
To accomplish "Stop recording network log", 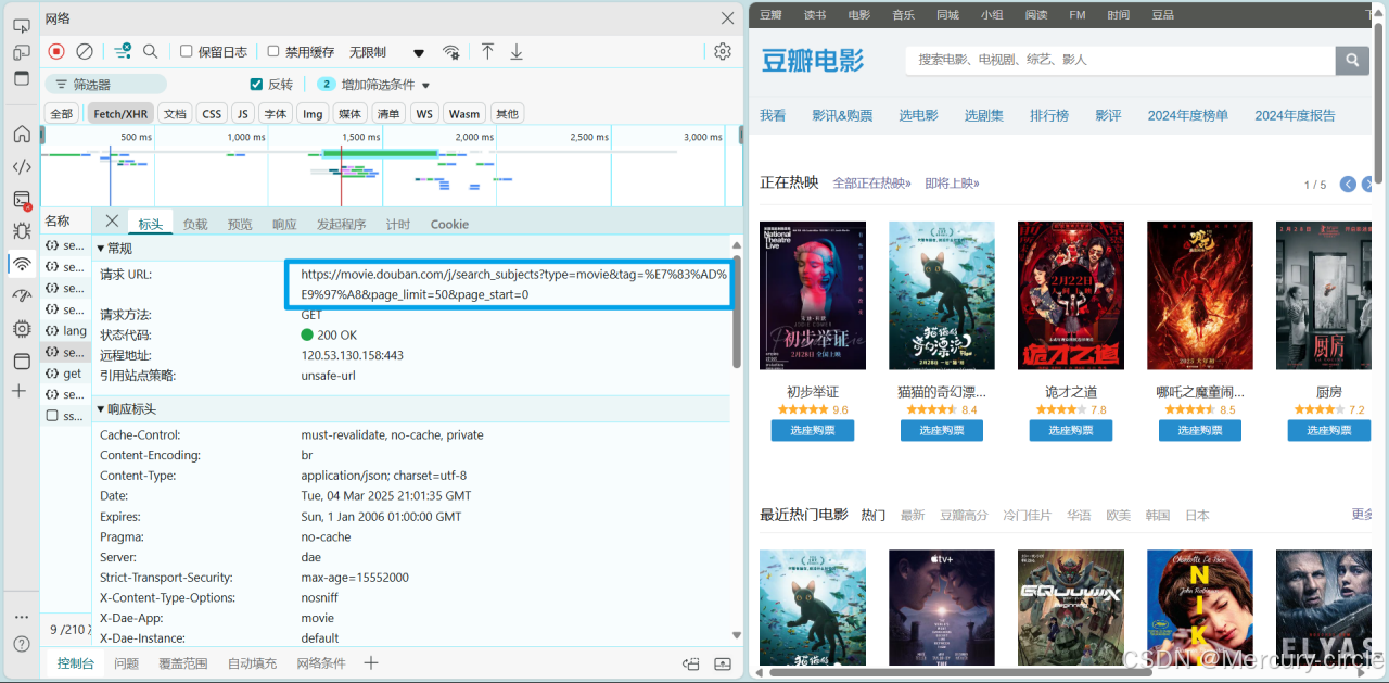I will click(x=57, y=51).
